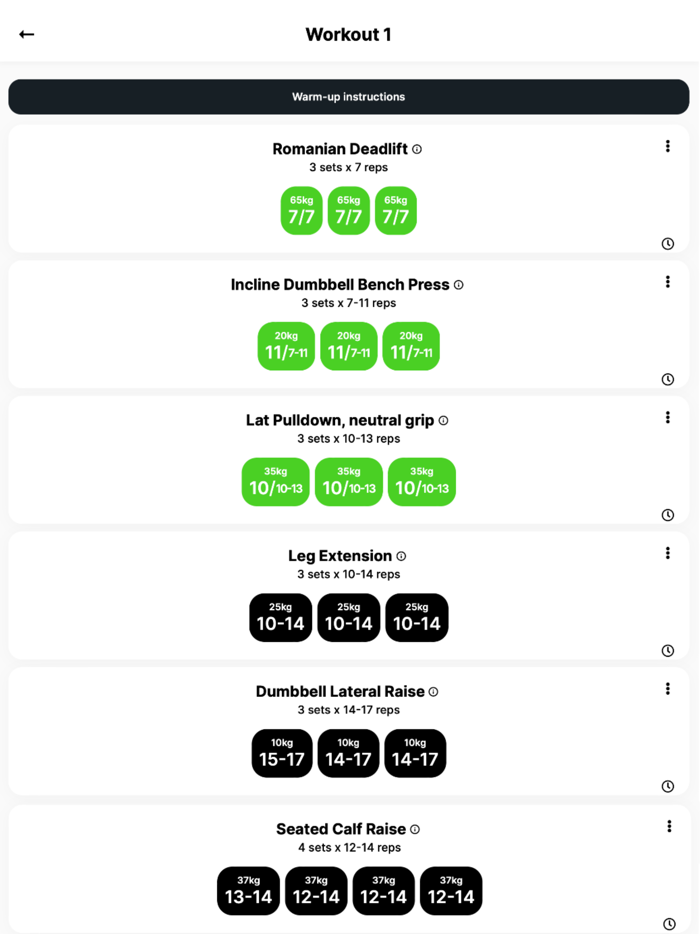The image size is (700, 934).
Task: Tap the back arrow to leave Workout 1
Action: pyautogui.click(x=26, y=33)
